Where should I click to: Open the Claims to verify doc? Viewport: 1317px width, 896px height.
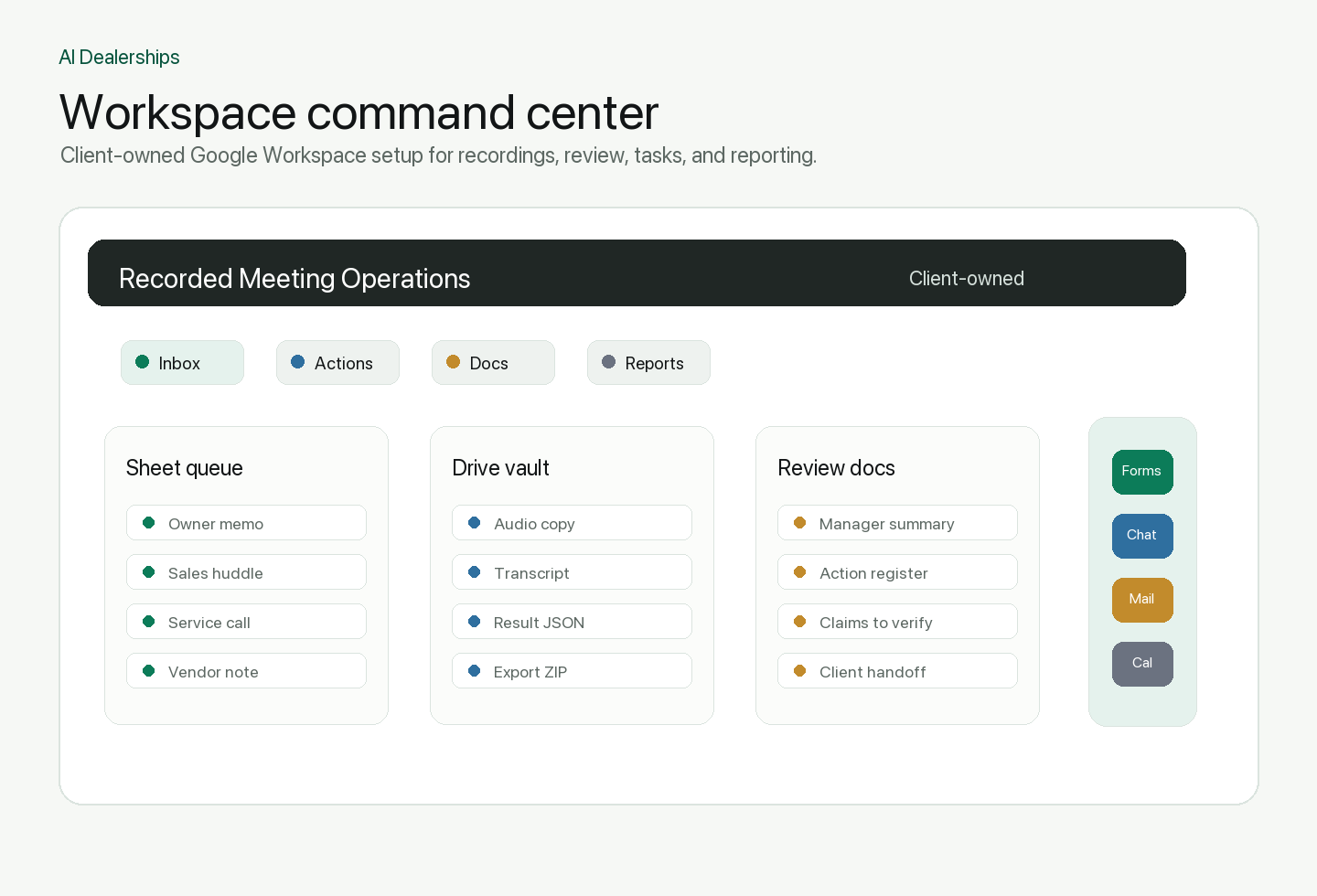[x=897, y=622]
